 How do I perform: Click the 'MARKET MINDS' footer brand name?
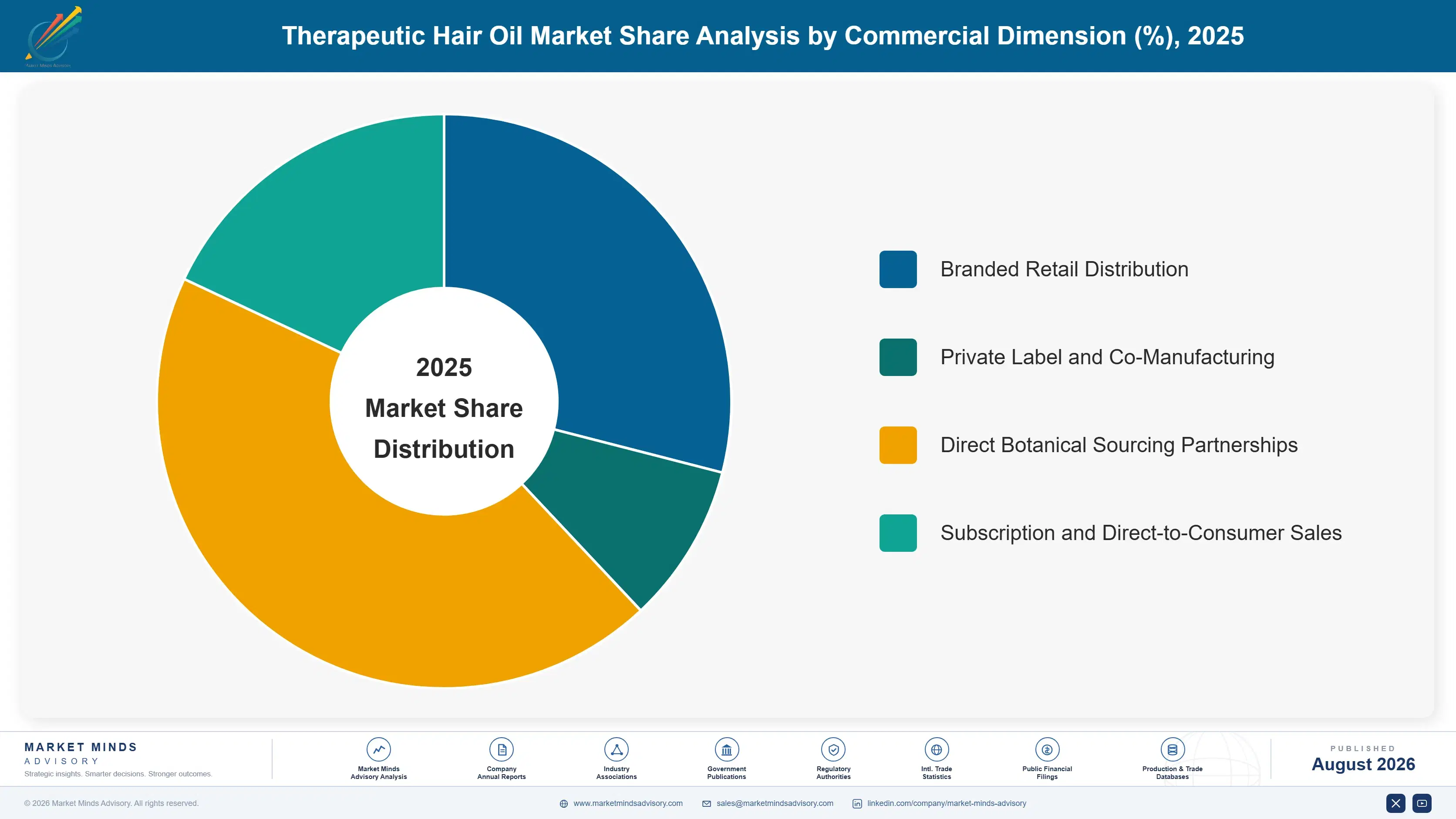coord(81,747)
